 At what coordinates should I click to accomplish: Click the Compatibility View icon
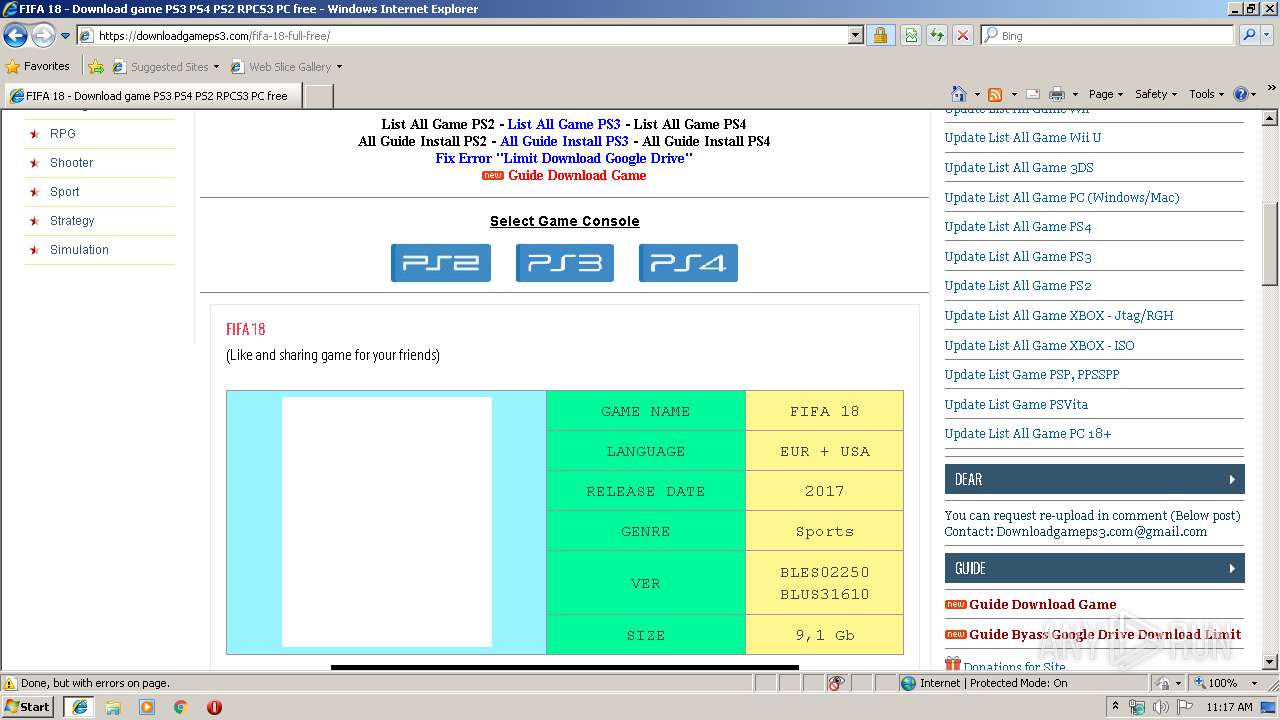(x=911, y=35)
